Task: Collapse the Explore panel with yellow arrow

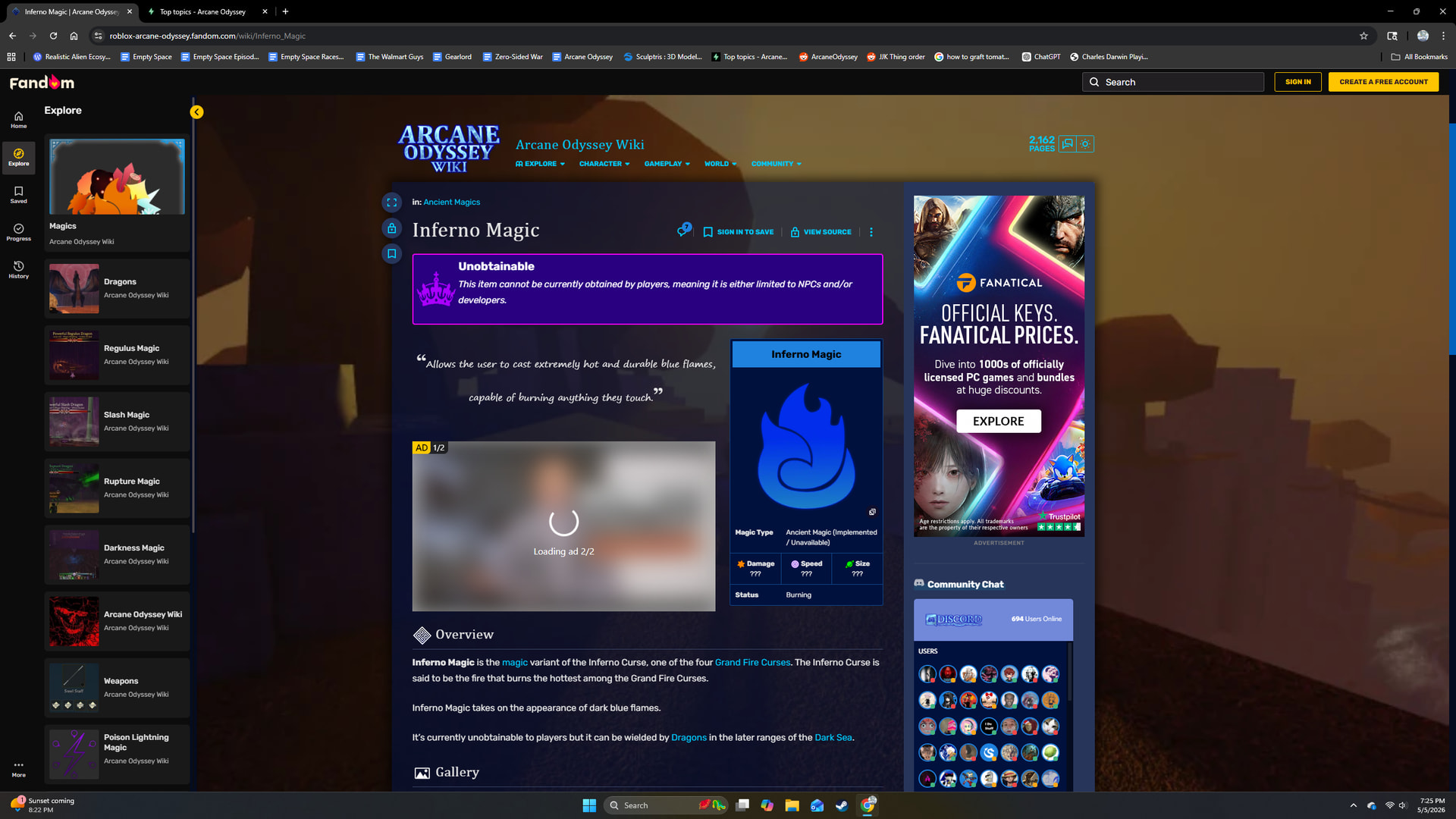Action: click(x=196, y=112)
